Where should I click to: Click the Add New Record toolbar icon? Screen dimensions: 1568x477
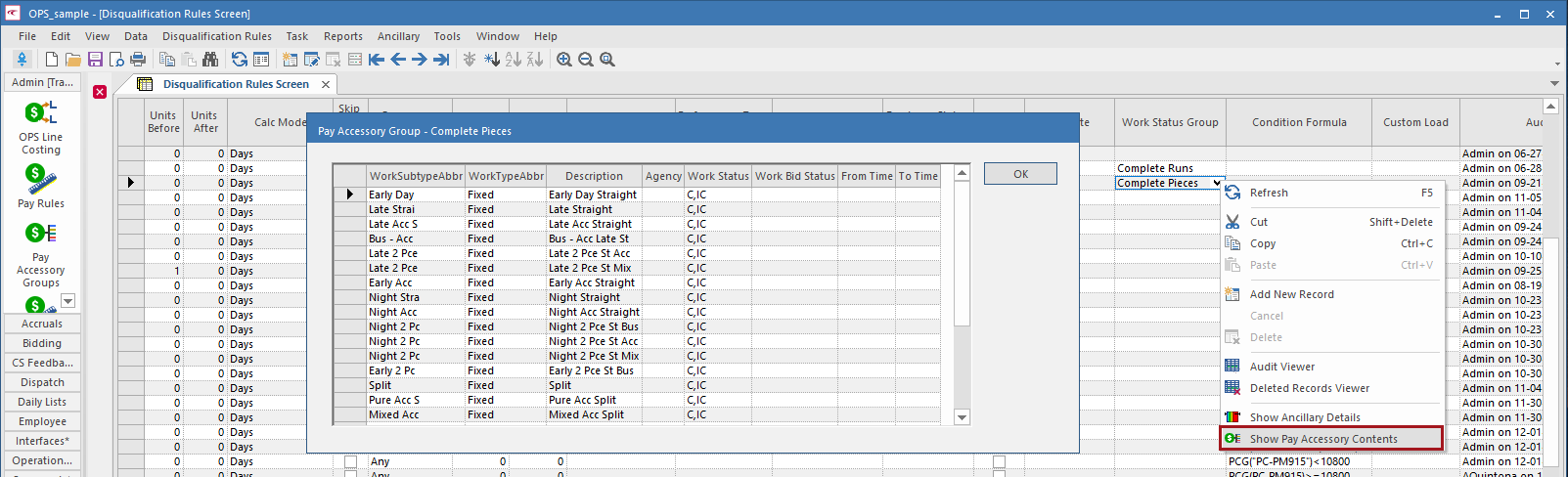pos(291,60)
